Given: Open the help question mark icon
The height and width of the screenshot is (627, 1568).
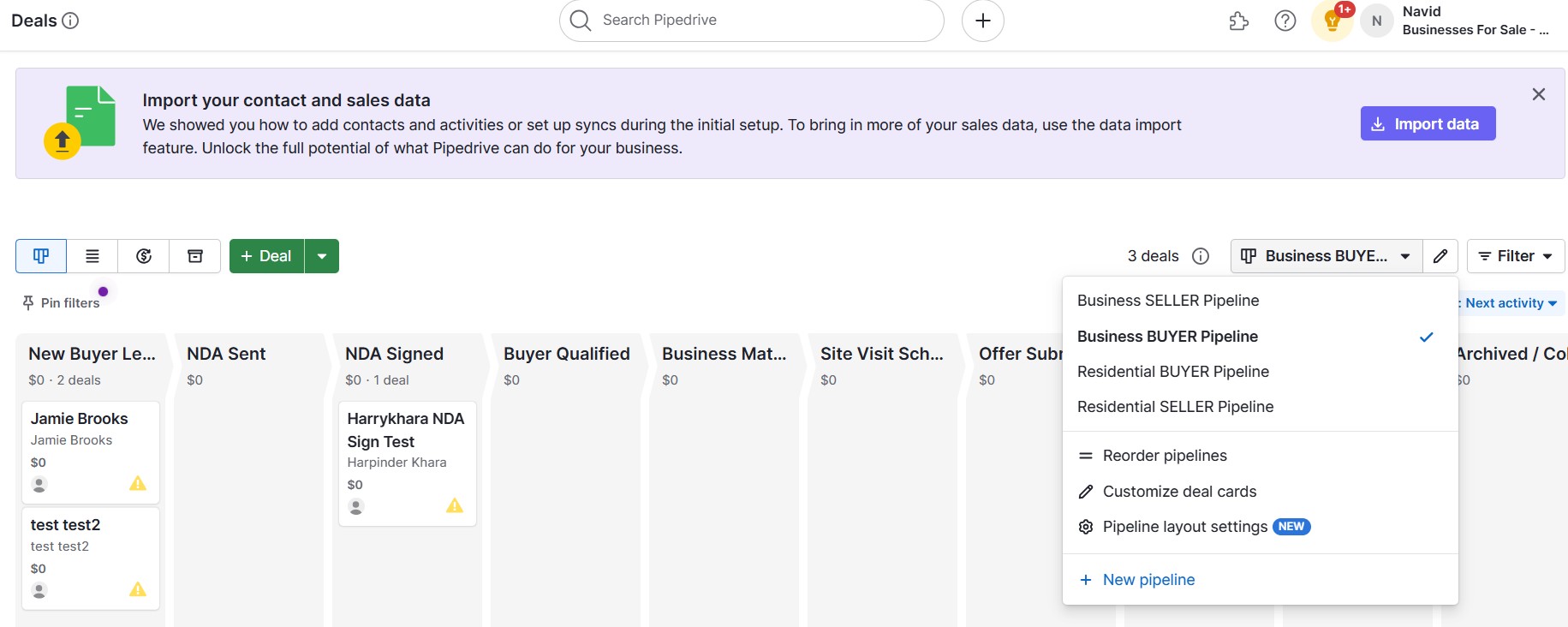Looking at the screenshot, I should (1285, 21).
